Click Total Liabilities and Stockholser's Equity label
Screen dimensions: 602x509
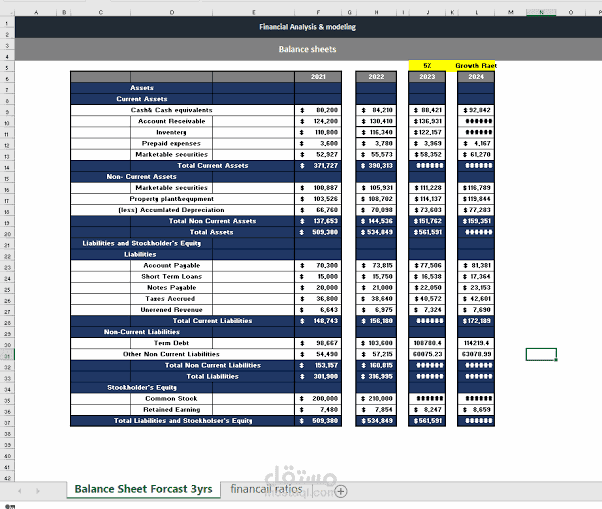183,421
